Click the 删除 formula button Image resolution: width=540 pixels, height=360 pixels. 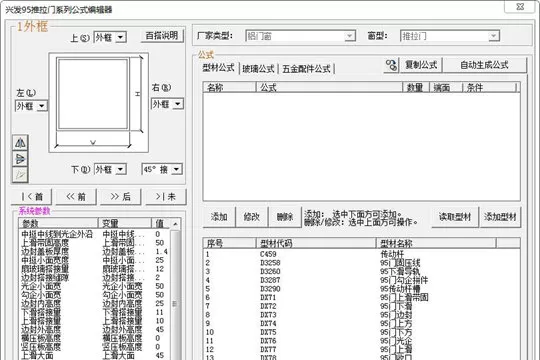coord(285,217)
